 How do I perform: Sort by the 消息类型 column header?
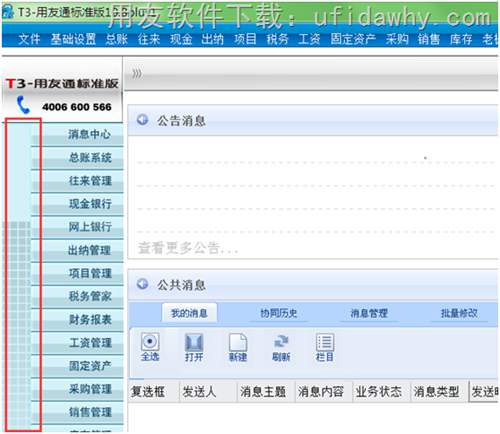[440, 392]
